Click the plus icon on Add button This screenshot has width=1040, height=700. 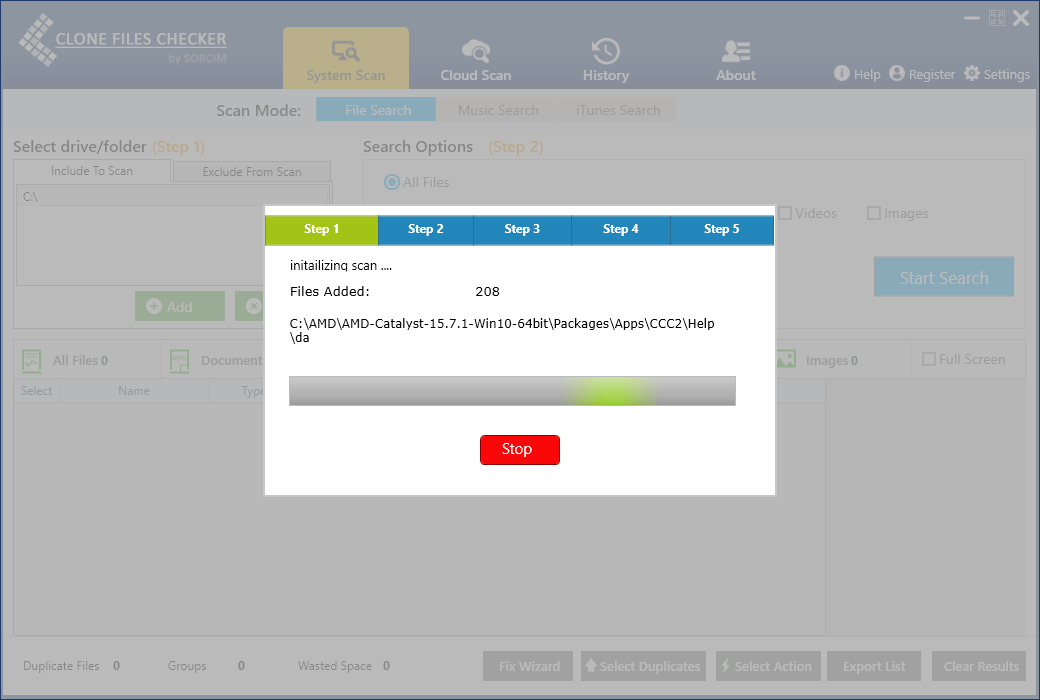coord(154,306)
